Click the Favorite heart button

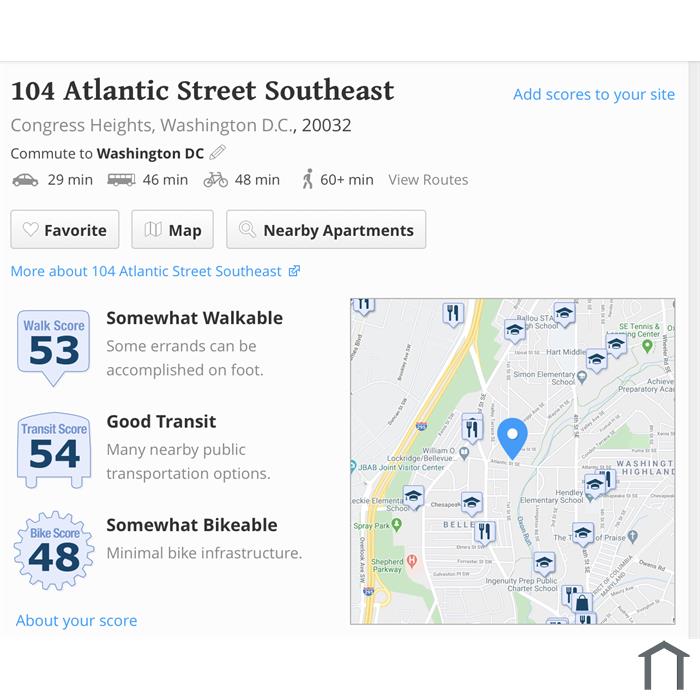65,229
